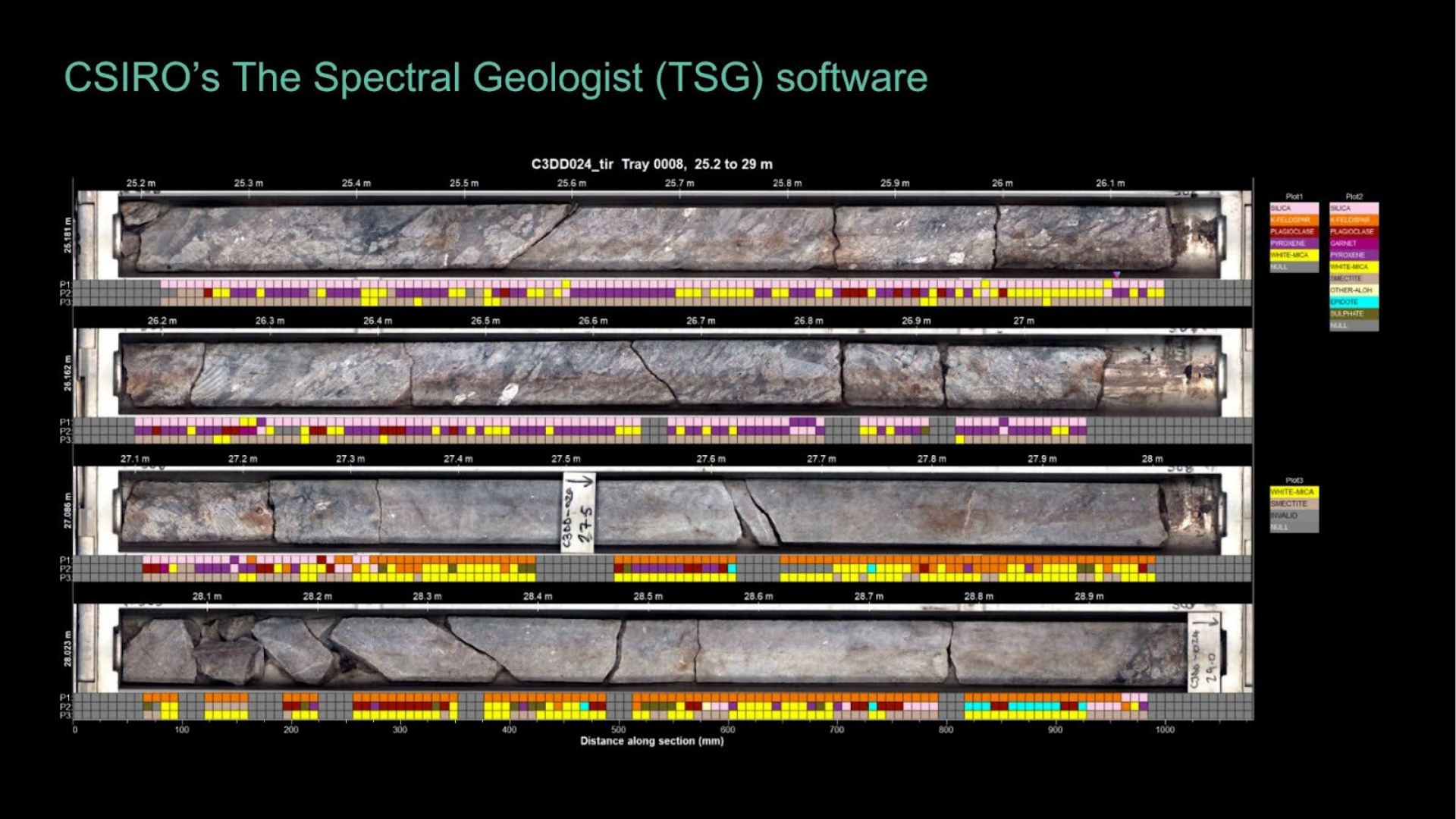1456x819 pixels.
Task: Click the 28.9 m depth tick label
Action: 1089,597
